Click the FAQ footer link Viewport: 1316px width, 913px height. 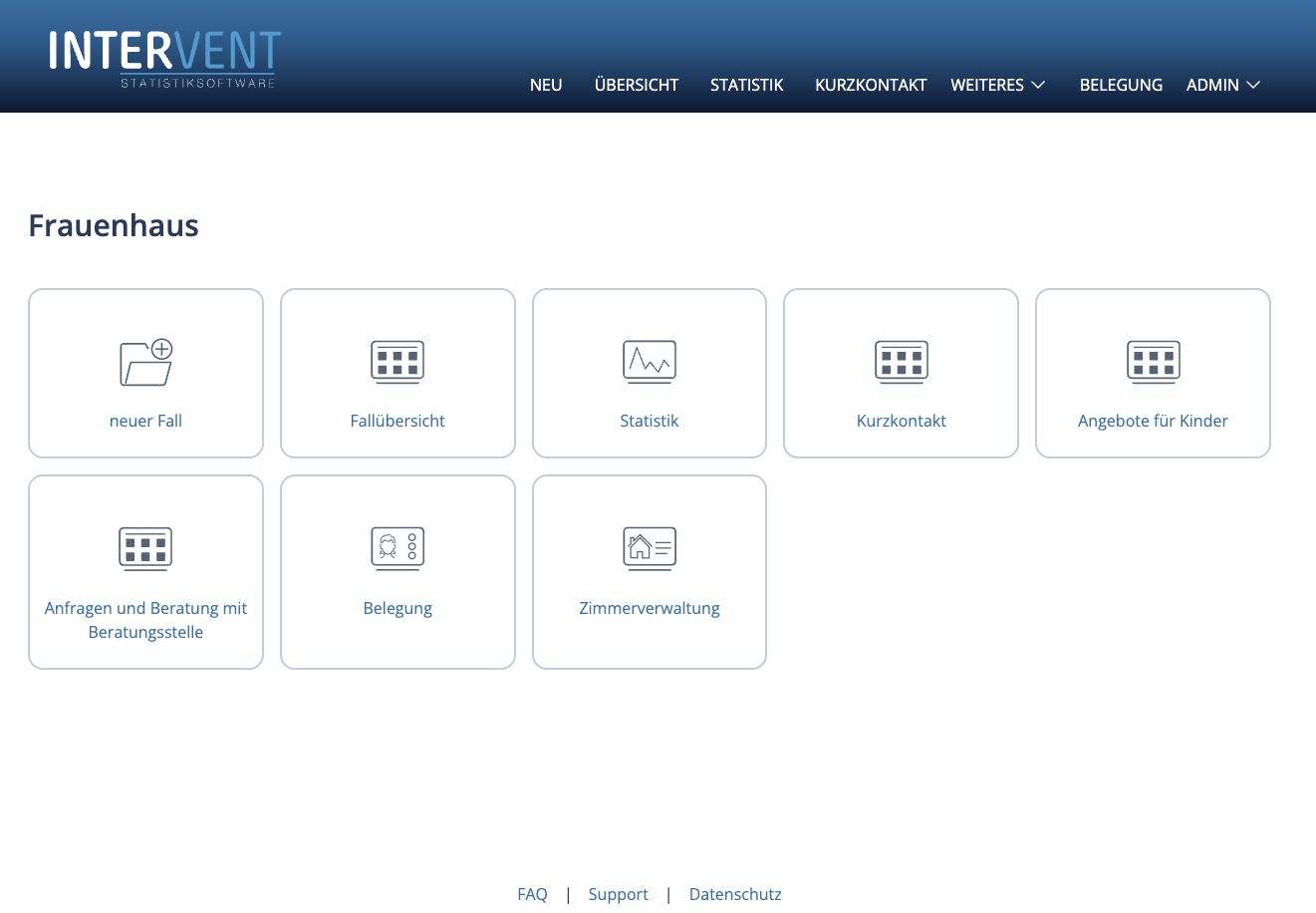tap(532, 894)
